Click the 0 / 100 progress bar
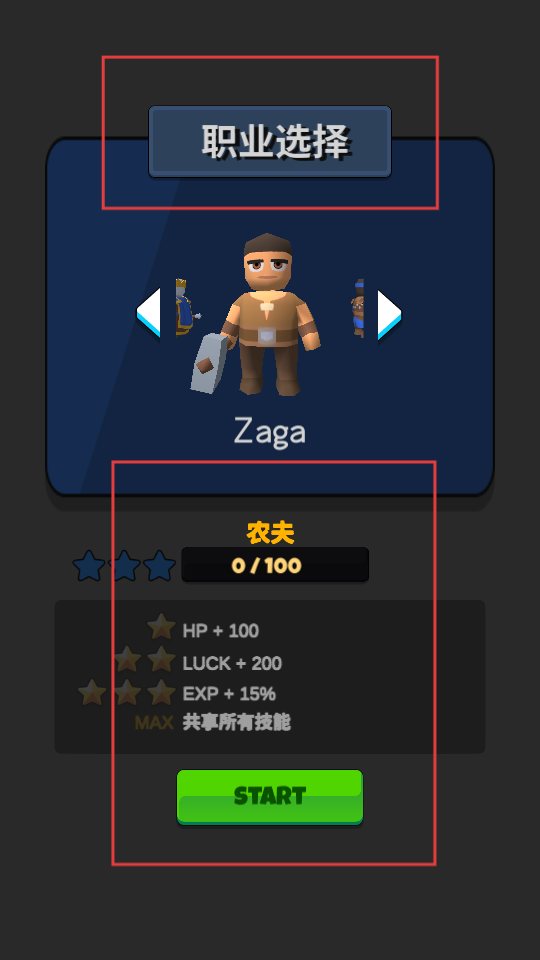 click(x=275, y=564)
